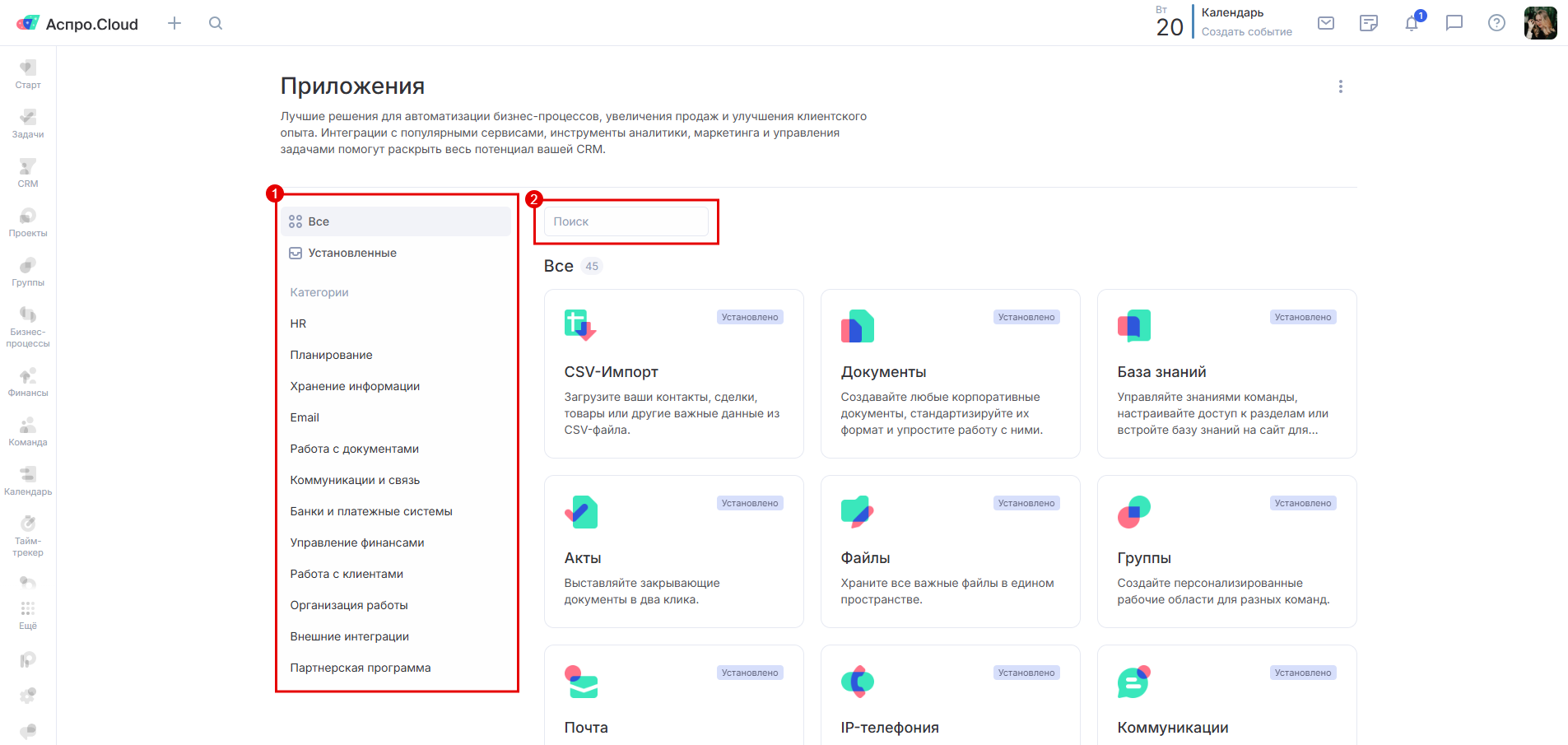Select the HR category

[x=298, y=324]
